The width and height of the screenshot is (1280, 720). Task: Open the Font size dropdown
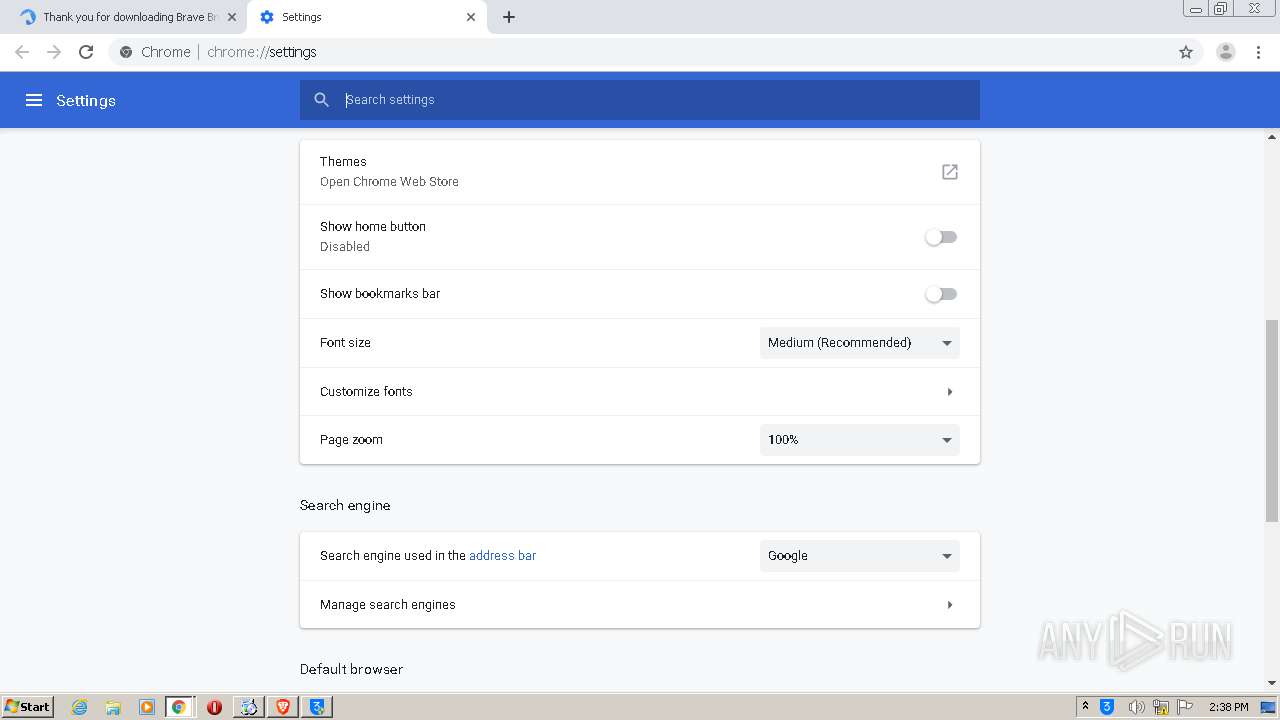(860, 343)
